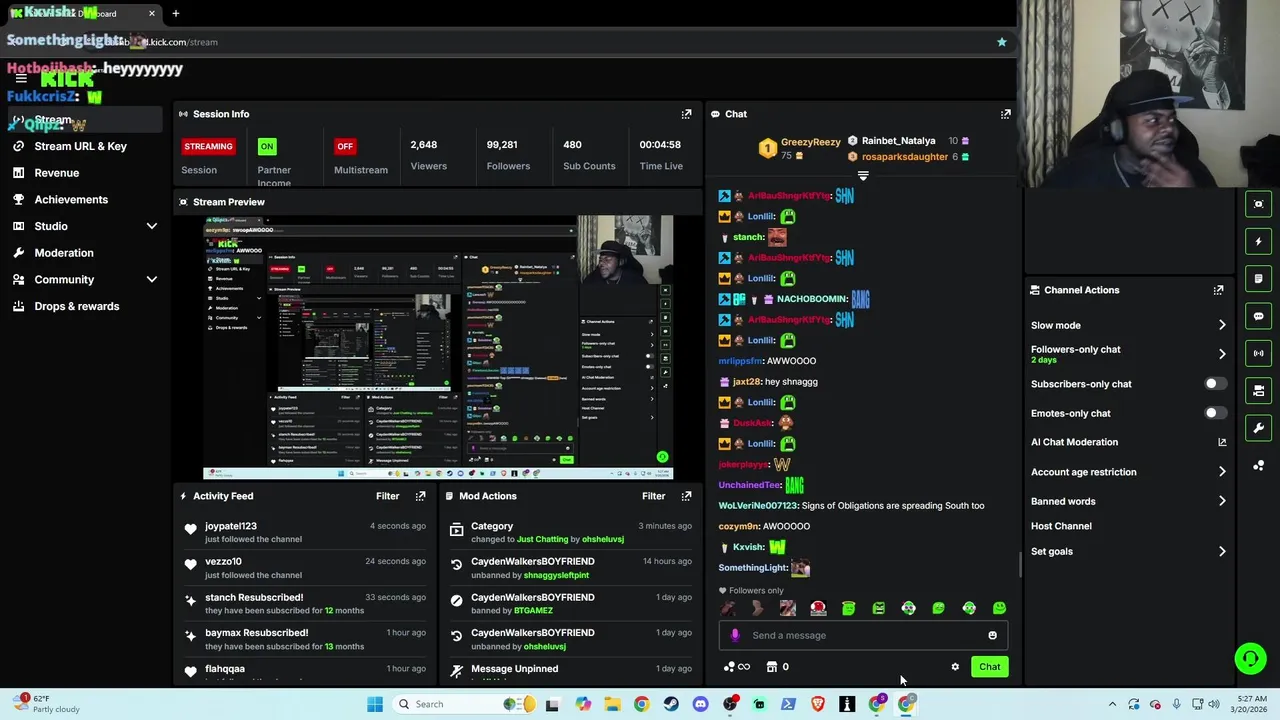This screenshot has width=1280, height=720.
Task: Expand Banned words settings
Action: point(1222,501)
